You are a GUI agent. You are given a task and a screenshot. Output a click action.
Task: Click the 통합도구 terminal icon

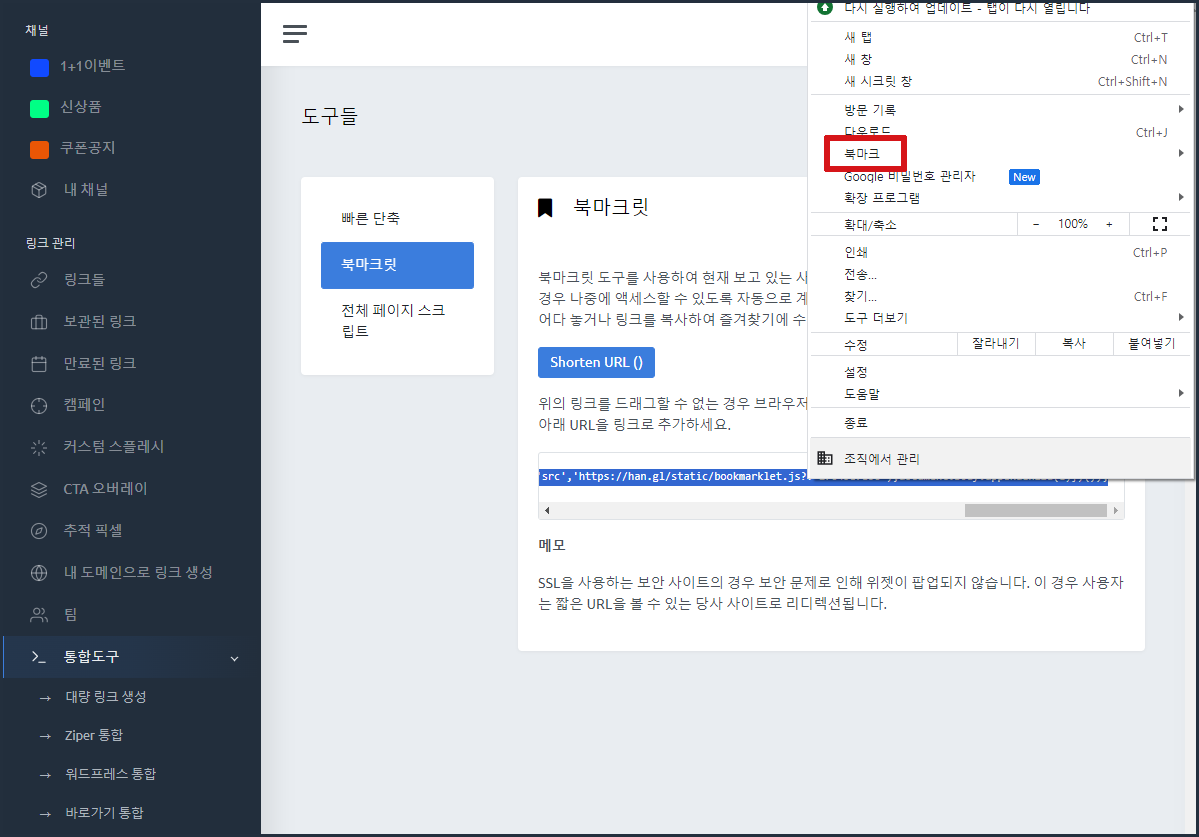pos(39,657)
